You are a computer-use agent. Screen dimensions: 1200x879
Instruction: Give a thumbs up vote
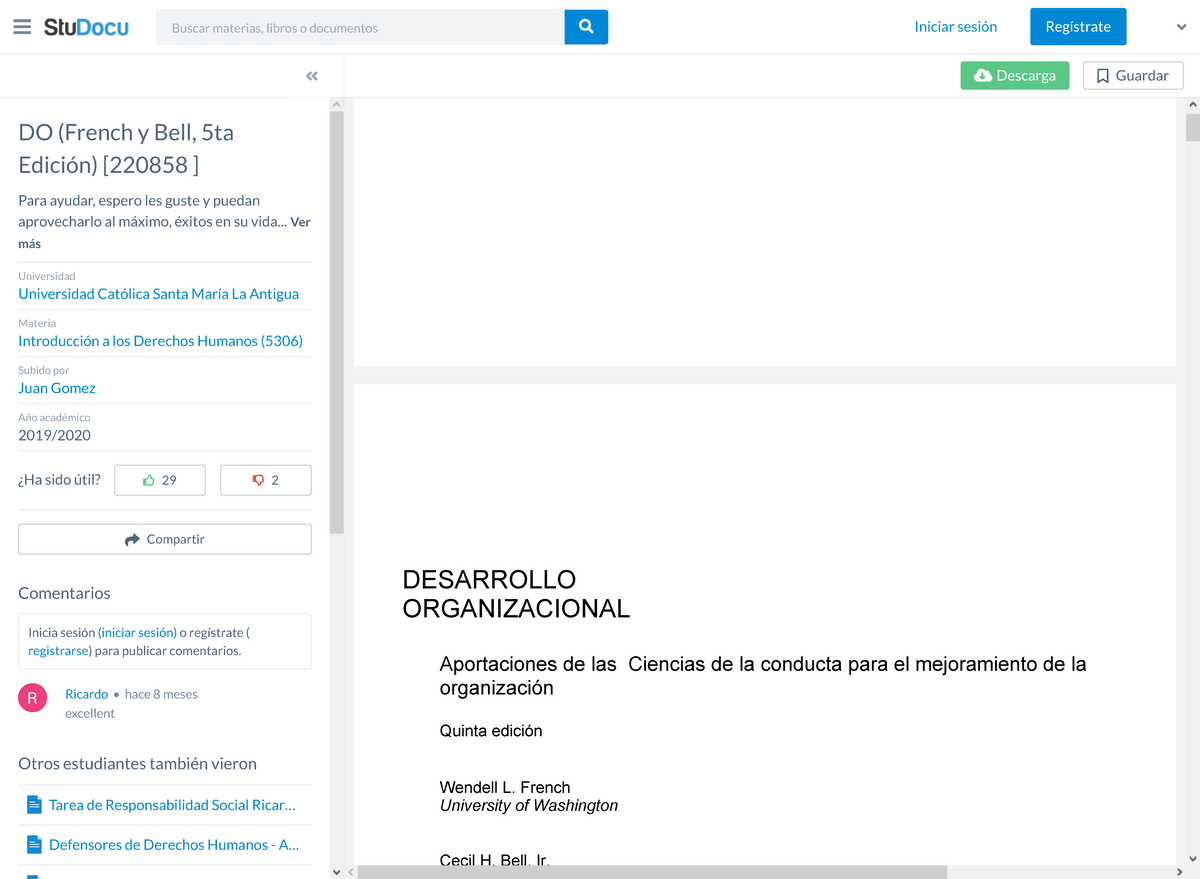[159, 480]
